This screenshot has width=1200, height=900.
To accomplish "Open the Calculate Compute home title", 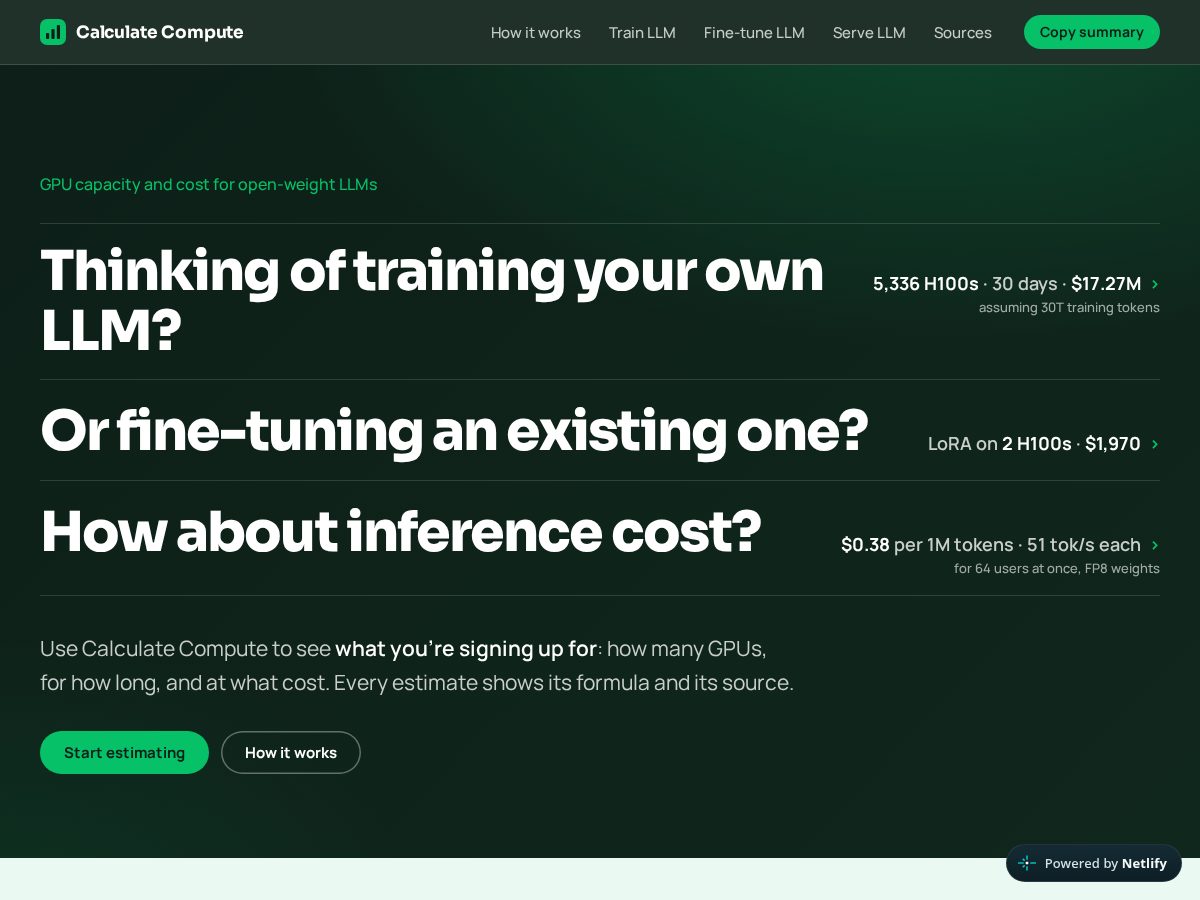I will pyautogui.click(x=159, y=32).
